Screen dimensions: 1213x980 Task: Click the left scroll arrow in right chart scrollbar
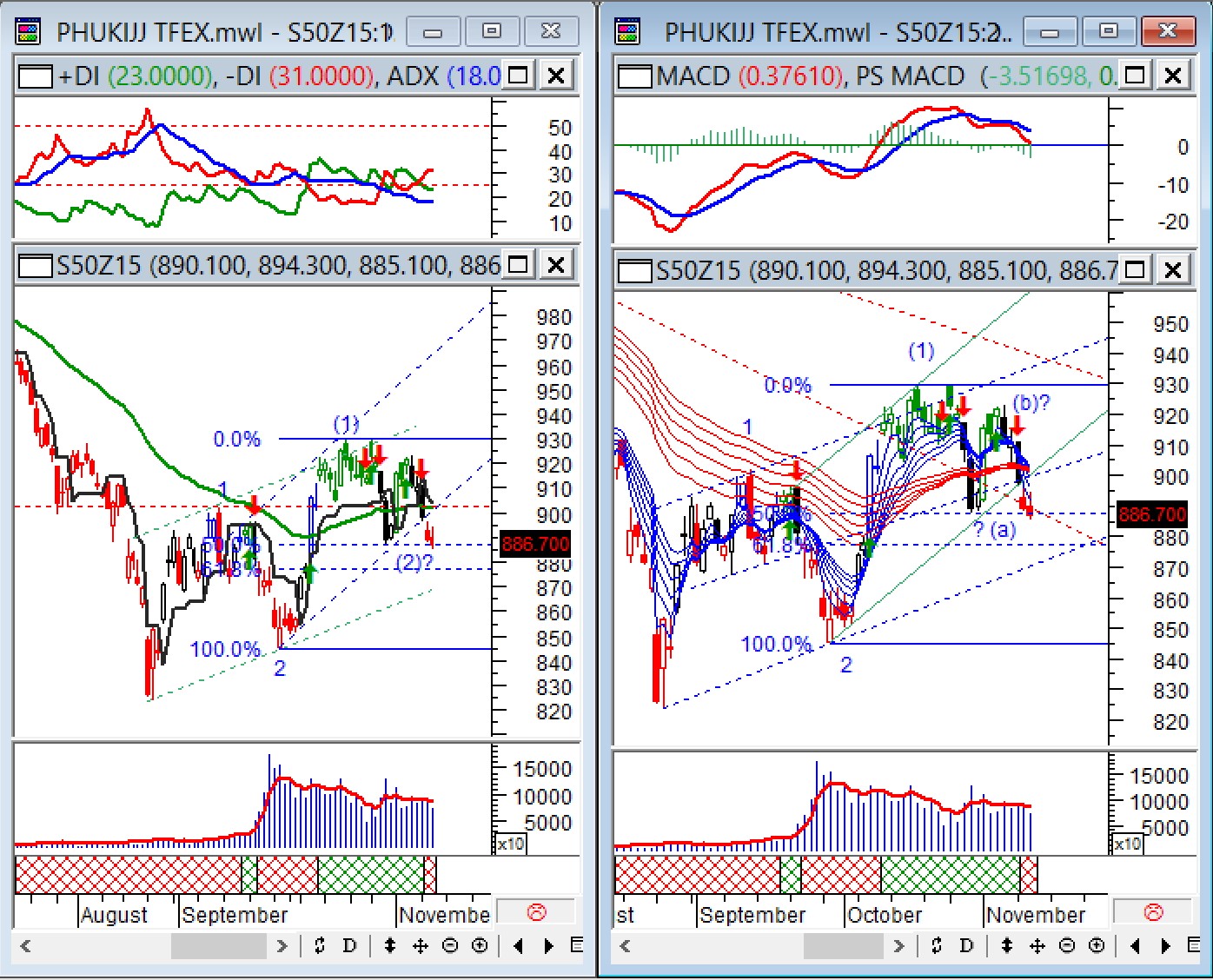tap(626, 945)
